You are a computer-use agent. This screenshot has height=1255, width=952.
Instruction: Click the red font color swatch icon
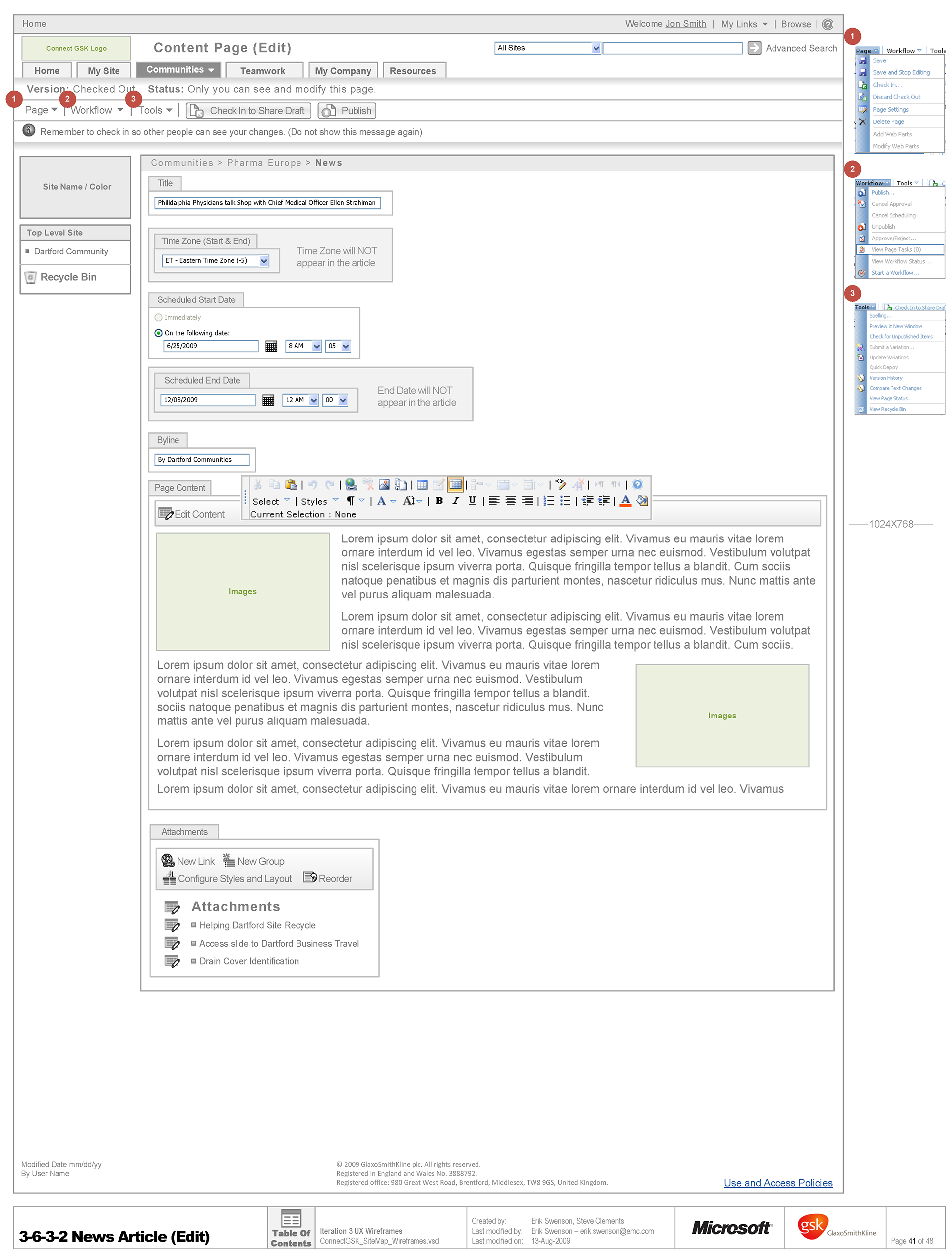625,500
